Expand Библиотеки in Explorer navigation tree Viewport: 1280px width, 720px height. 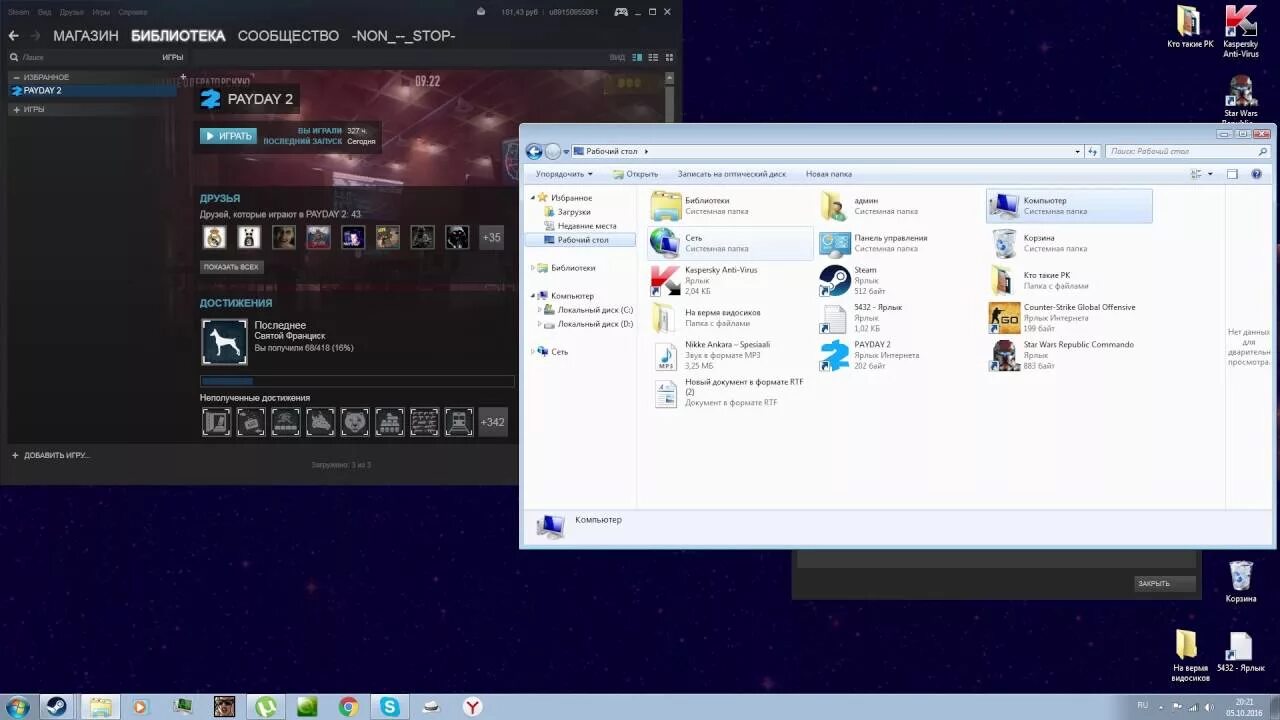[x=534, y=268]
